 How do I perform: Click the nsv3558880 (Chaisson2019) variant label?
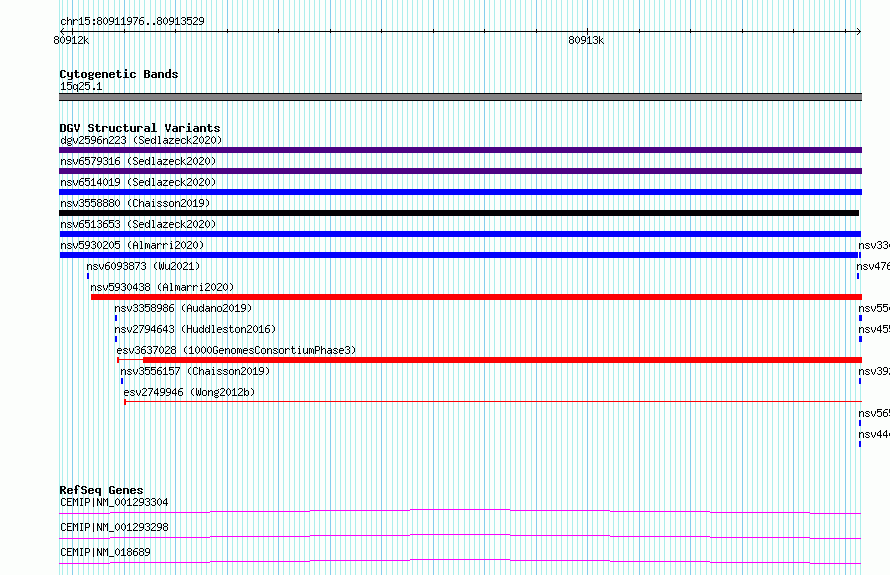tap(135, 203)
